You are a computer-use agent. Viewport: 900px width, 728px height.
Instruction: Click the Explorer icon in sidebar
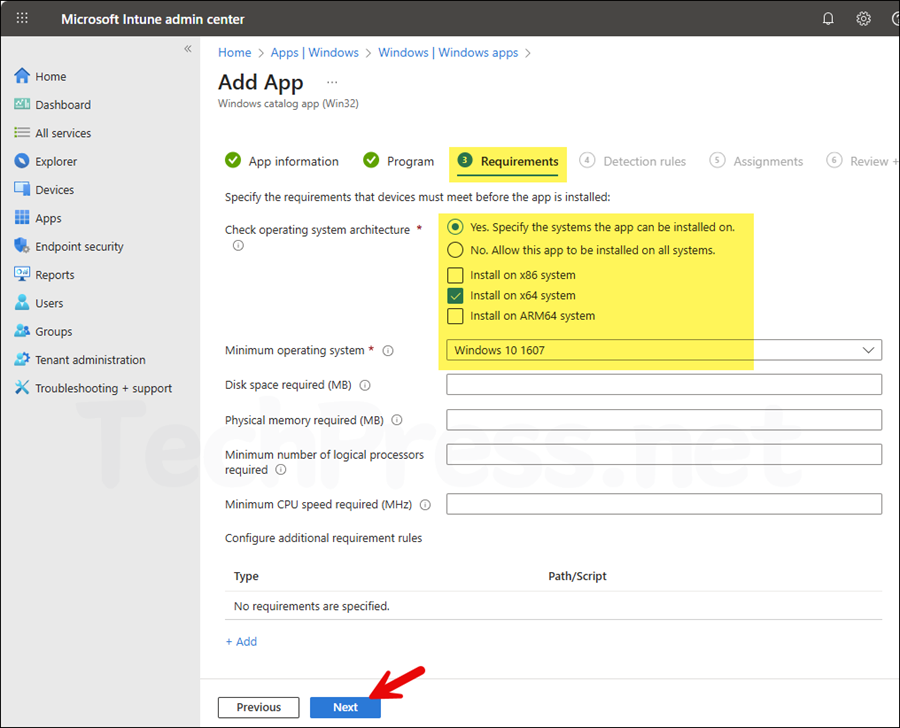[x=22, y=161]
